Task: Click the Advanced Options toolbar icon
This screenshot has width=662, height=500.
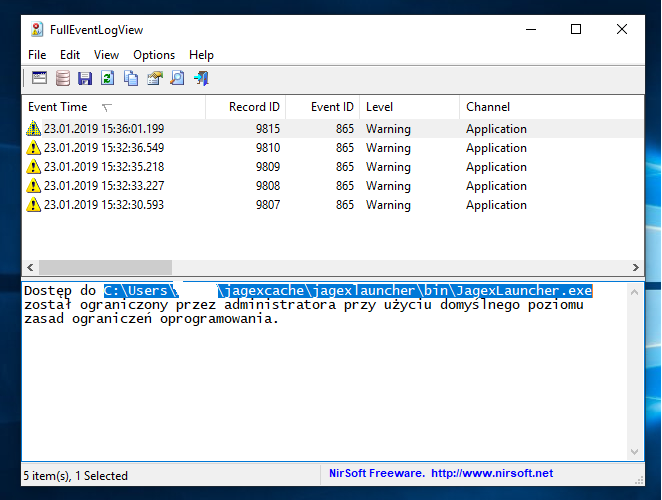Action: 40,78
